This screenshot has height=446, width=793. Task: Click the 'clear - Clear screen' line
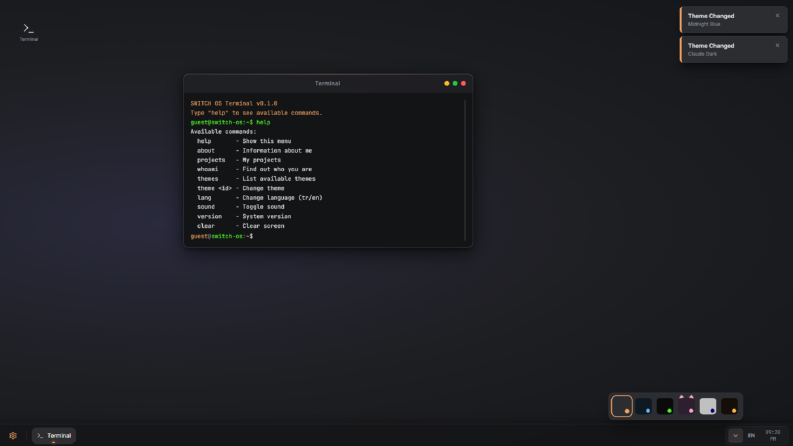click(x=241, y=226)
